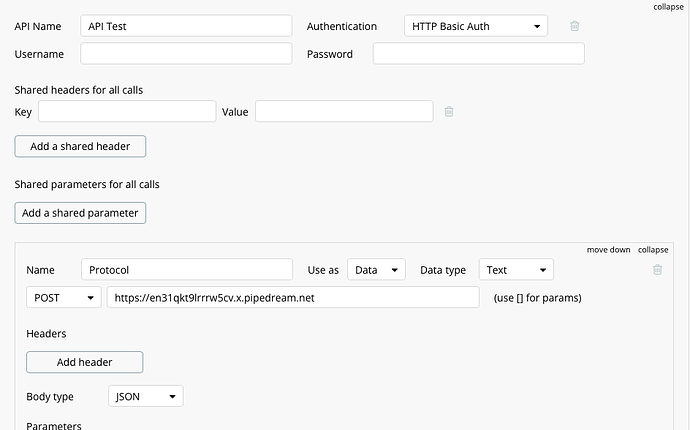Edit the API Name field
This screenshot has width=690, height=430.
186,26
